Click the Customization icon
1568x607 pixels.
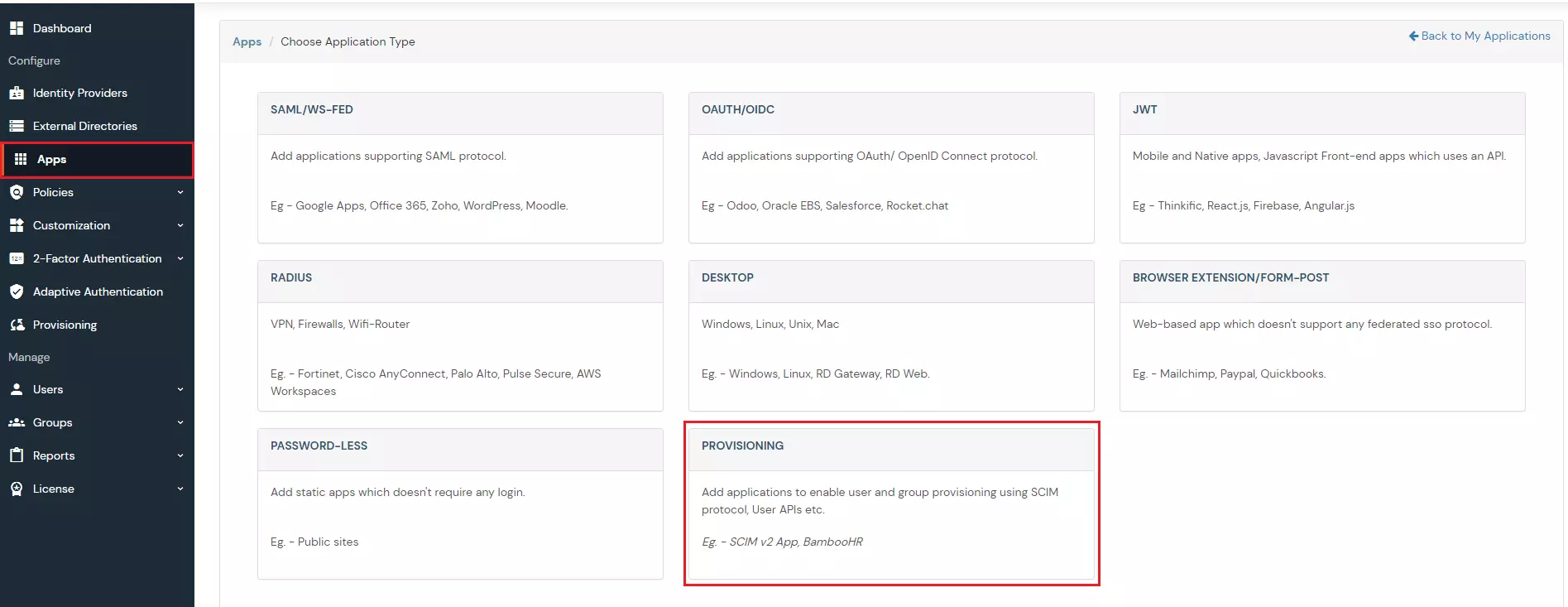[17, 225]
